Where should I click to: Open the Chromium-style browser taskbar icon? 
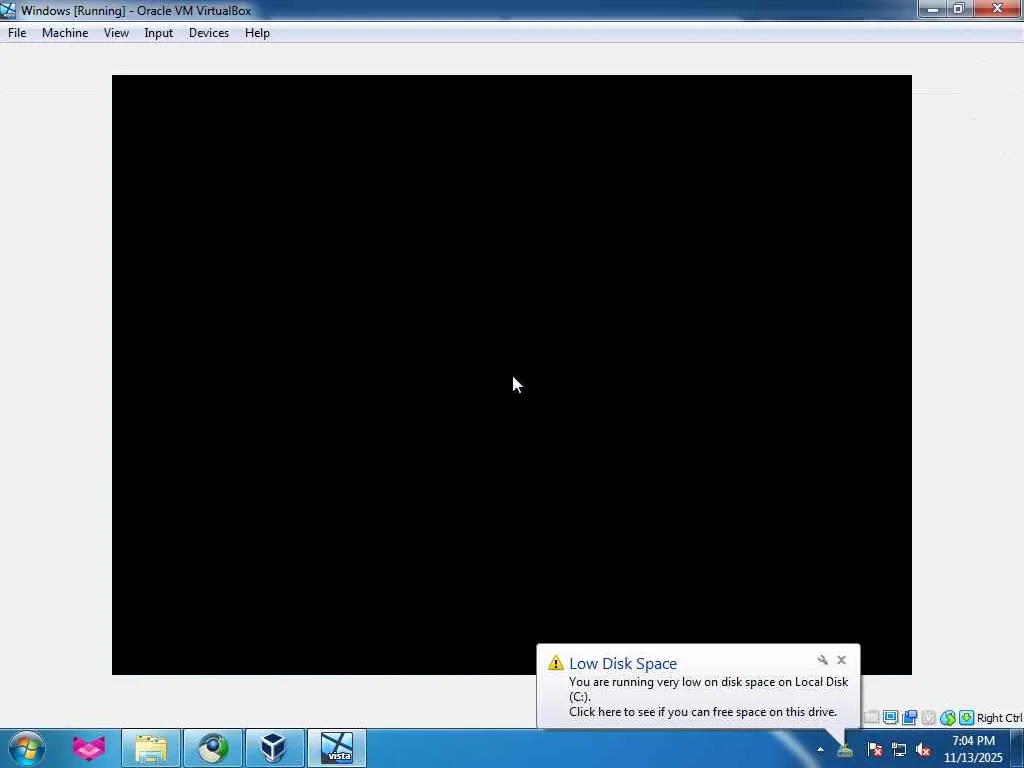coord(213,748)
